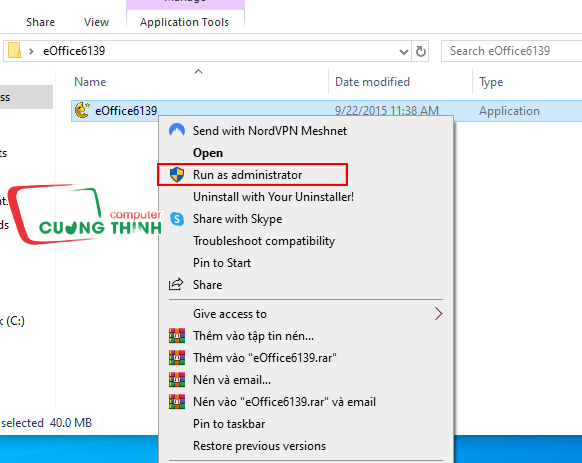This screenshot has width=582, height=463.
Task: Click WinRAR icon beside "Thêm vào tập tin nén..."
Action: pos(177,336)
